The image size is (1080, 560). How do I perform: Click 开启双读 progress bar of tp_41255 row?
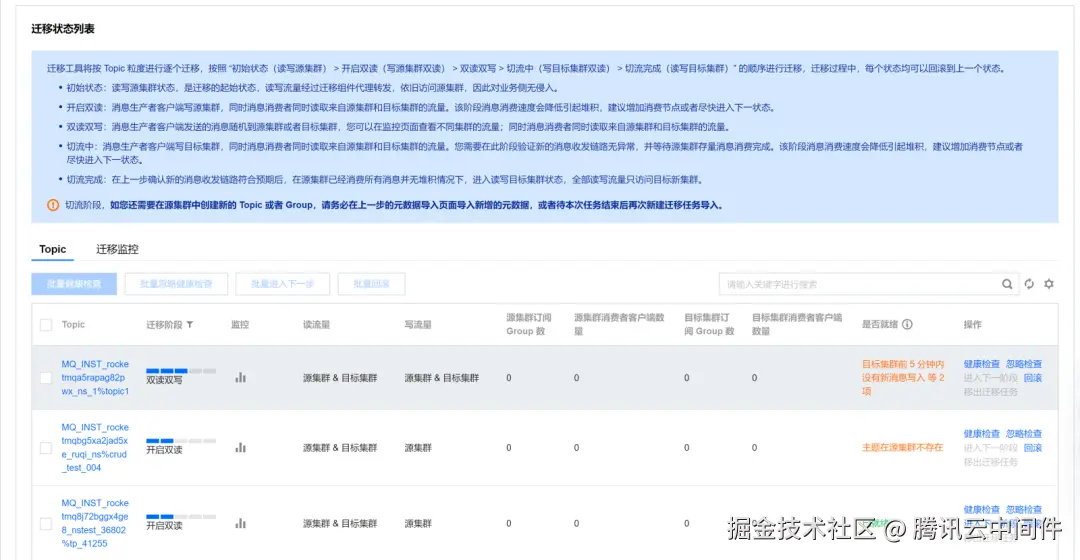tap(181, 517)
